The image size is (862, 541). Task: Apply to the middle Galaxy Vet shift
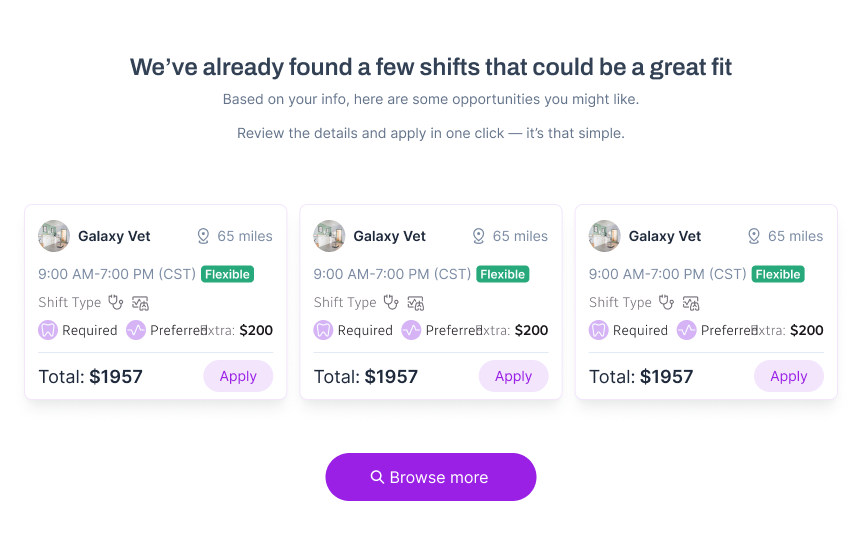(513, 376)
